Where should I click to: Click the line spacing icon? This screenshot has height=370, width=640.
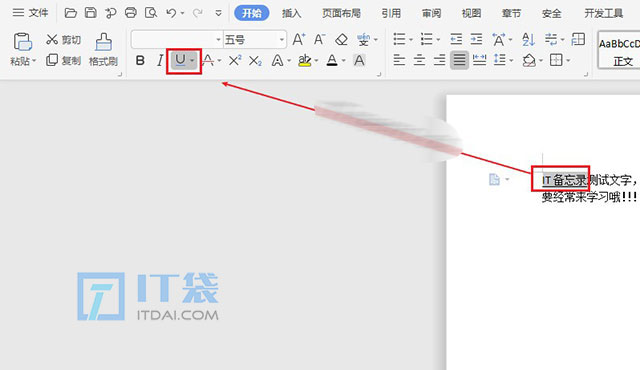(500, 61)
